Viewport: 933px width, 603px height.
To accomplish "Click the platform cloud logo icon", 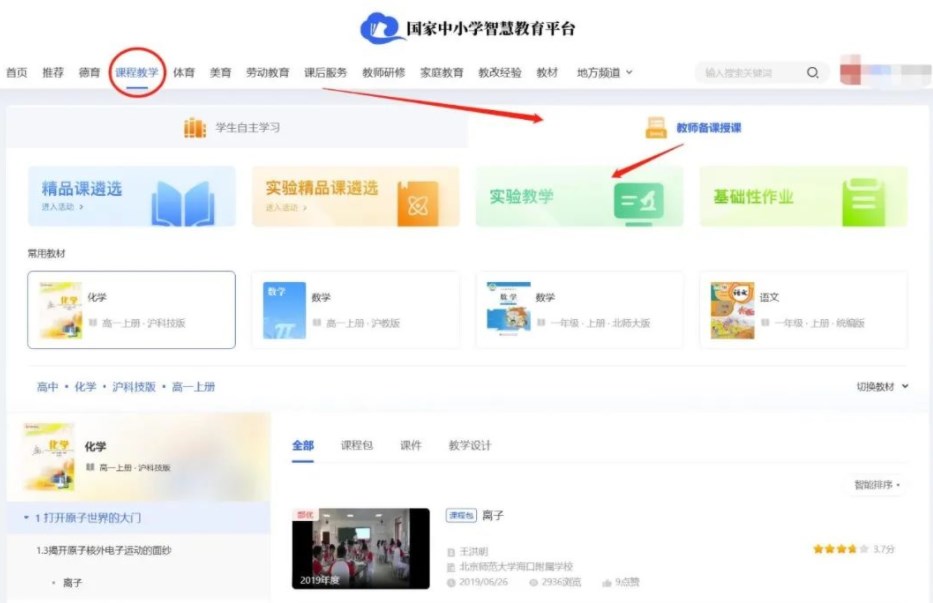I will pyautogui.click(x=381, y=28).
